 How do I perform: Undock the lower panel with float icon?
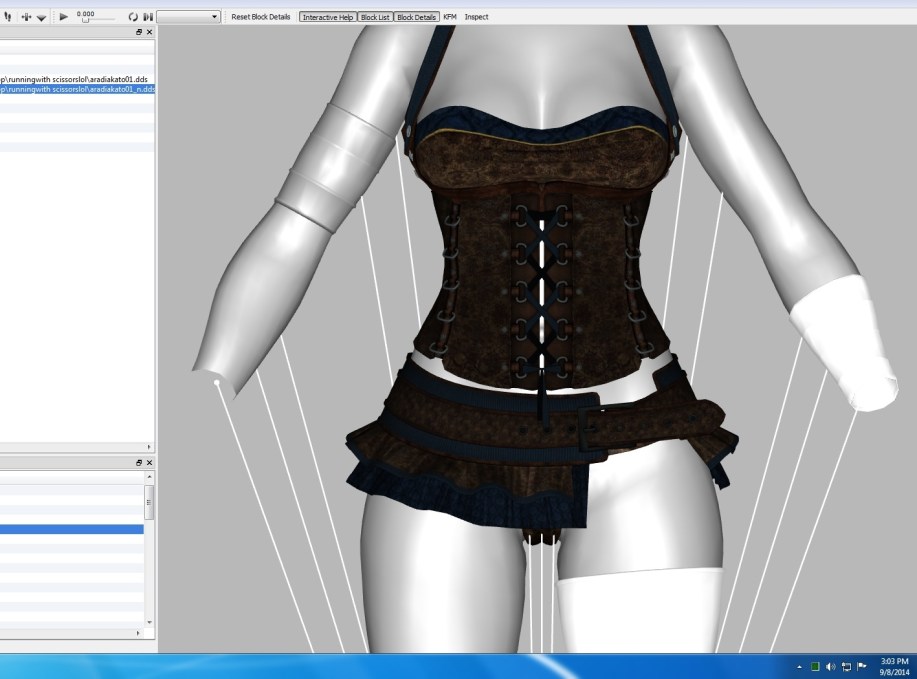coord(139,463)
